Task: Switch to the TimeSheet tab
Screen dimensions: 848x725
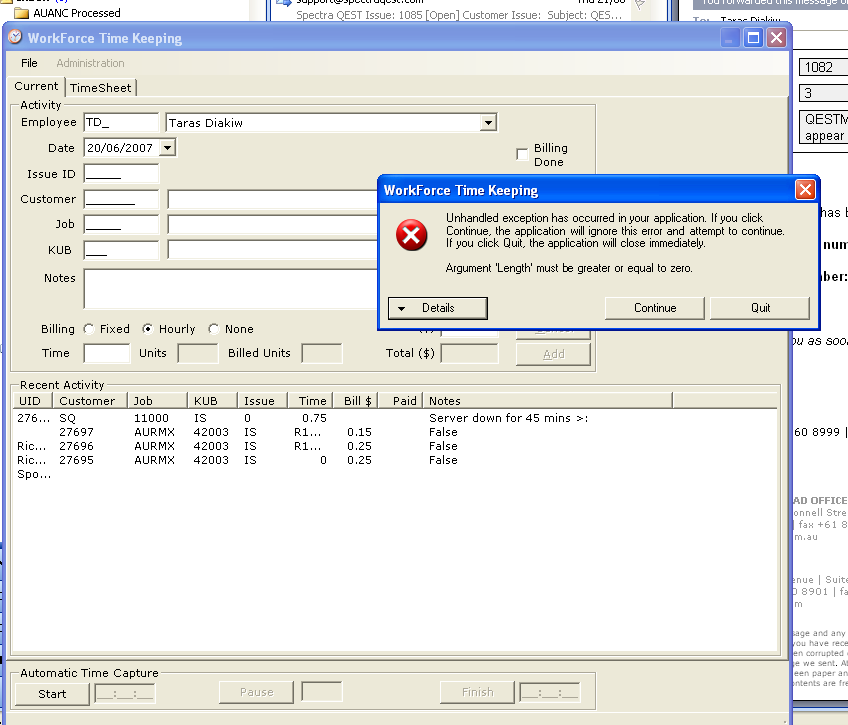Action: tap(100, 88)
